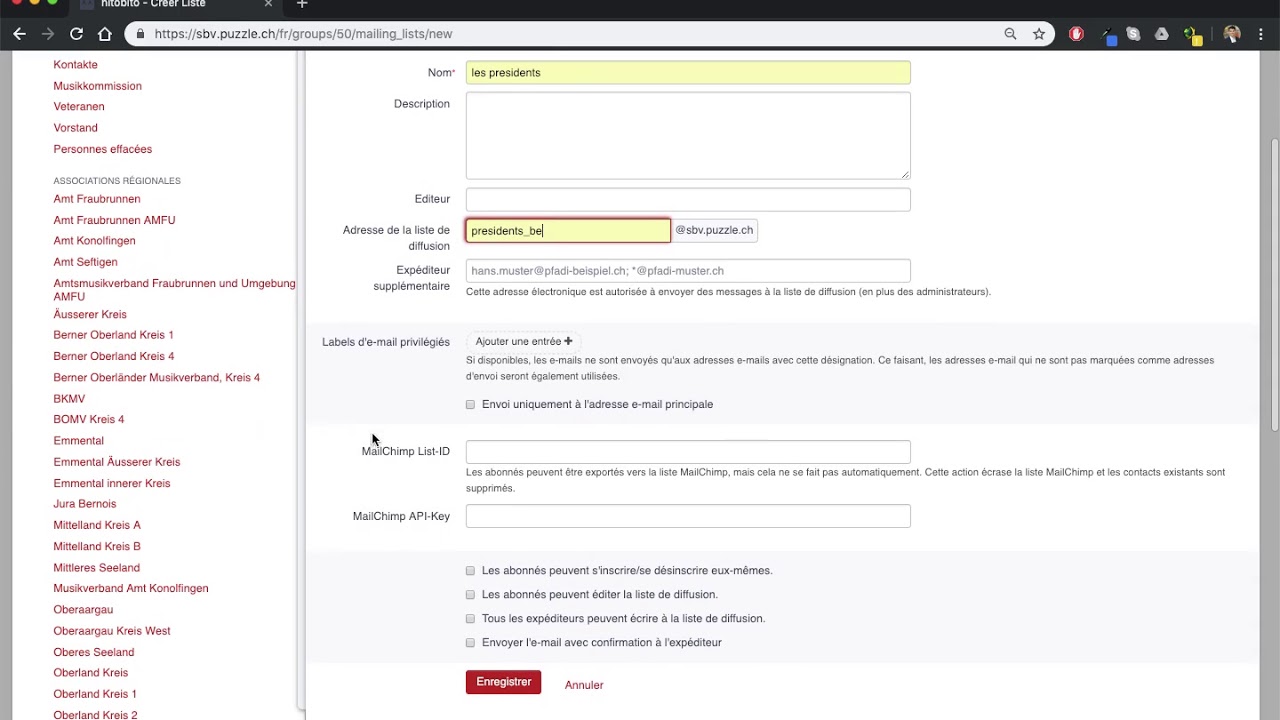Open Mittelland Kreis B link
Viewport: 1280px width, 720px height.
pos(97,546)
